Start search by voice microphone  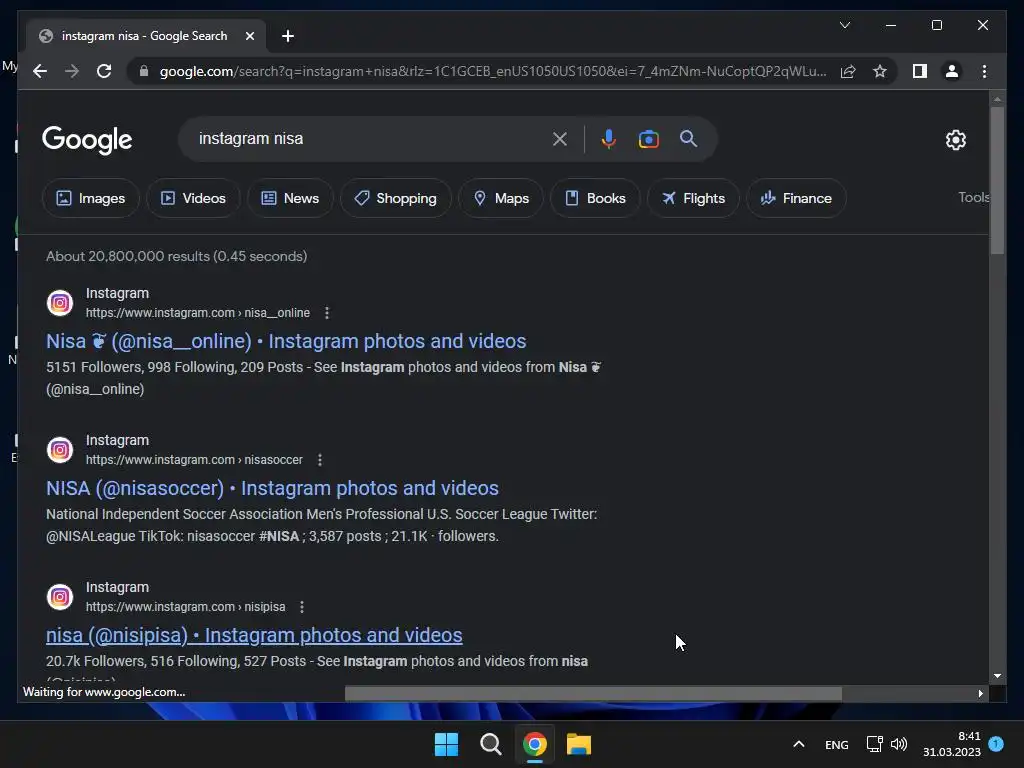(608, 138)
